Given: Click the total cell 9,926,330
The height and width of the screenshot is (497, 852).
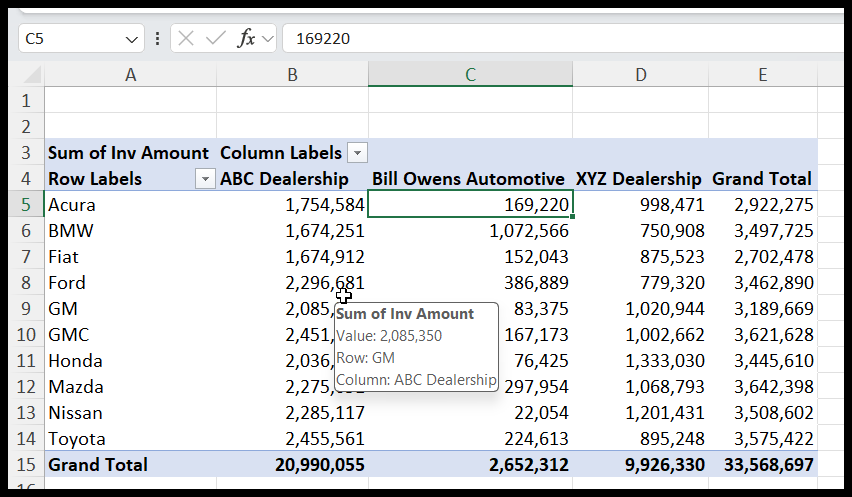Looking at the screenshot, I should (641, 465).
